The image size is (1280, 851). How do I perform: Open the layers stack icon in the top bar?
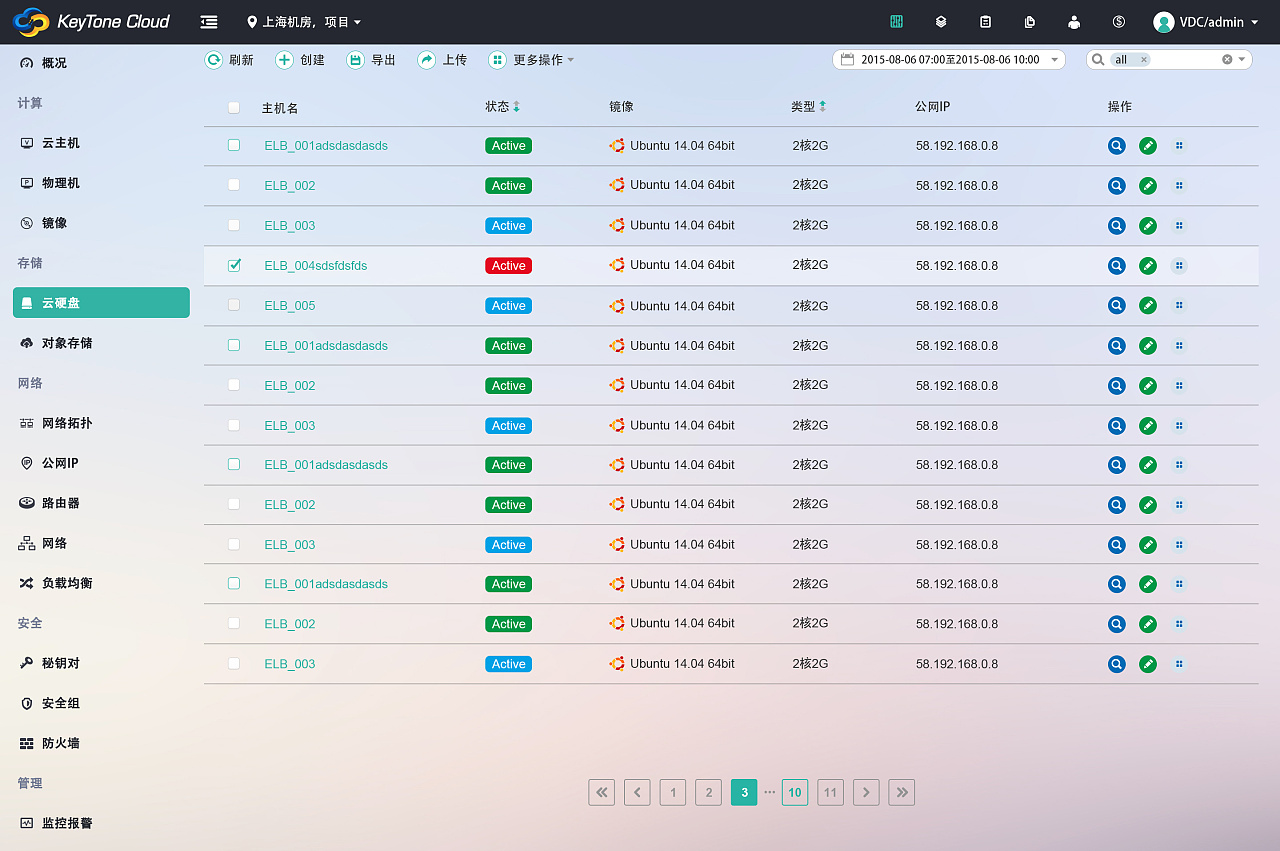941,21
